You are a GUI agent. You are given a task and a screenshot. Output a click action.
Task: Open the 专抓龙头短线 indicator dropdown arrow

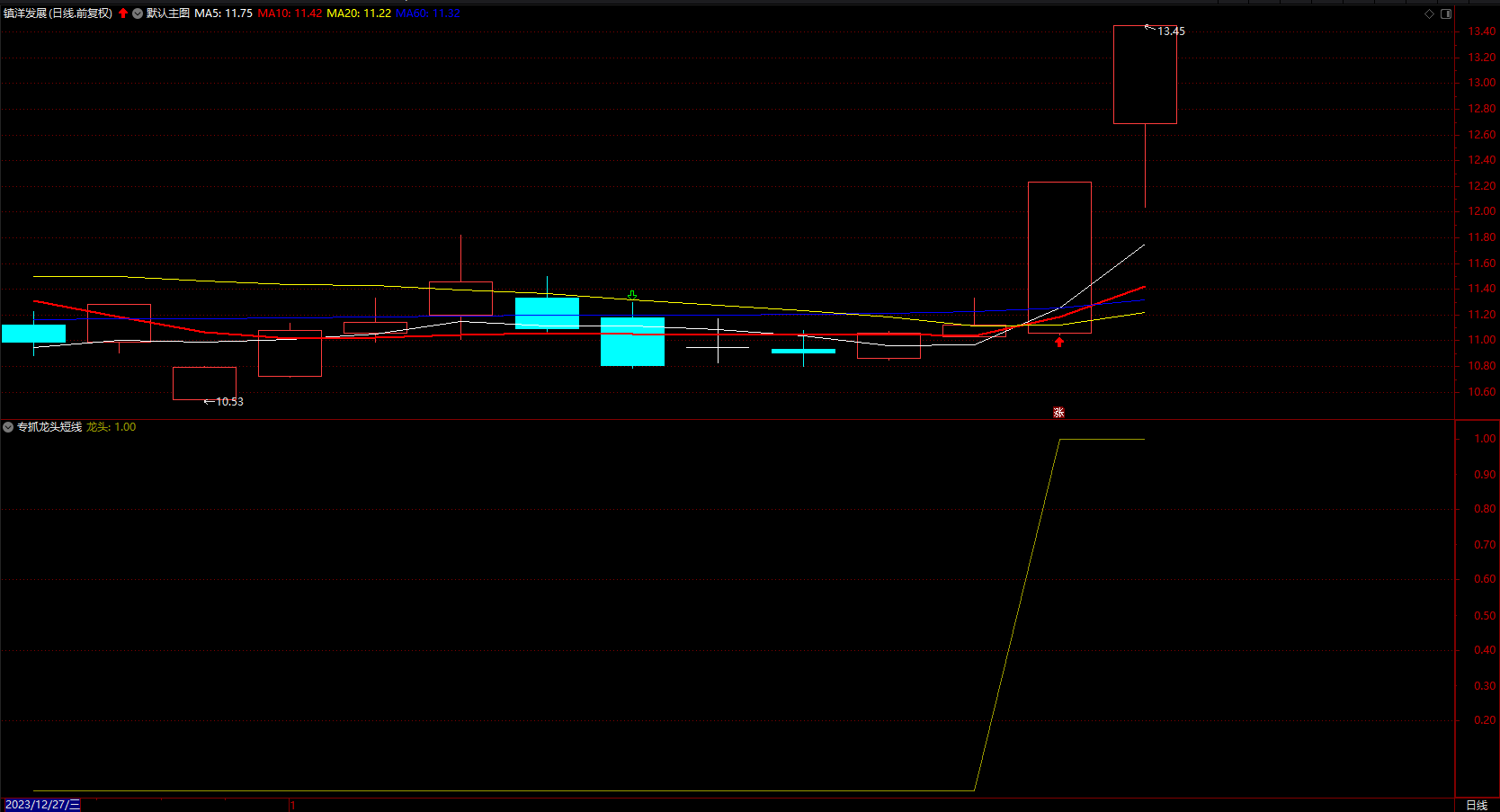[8, 427]
